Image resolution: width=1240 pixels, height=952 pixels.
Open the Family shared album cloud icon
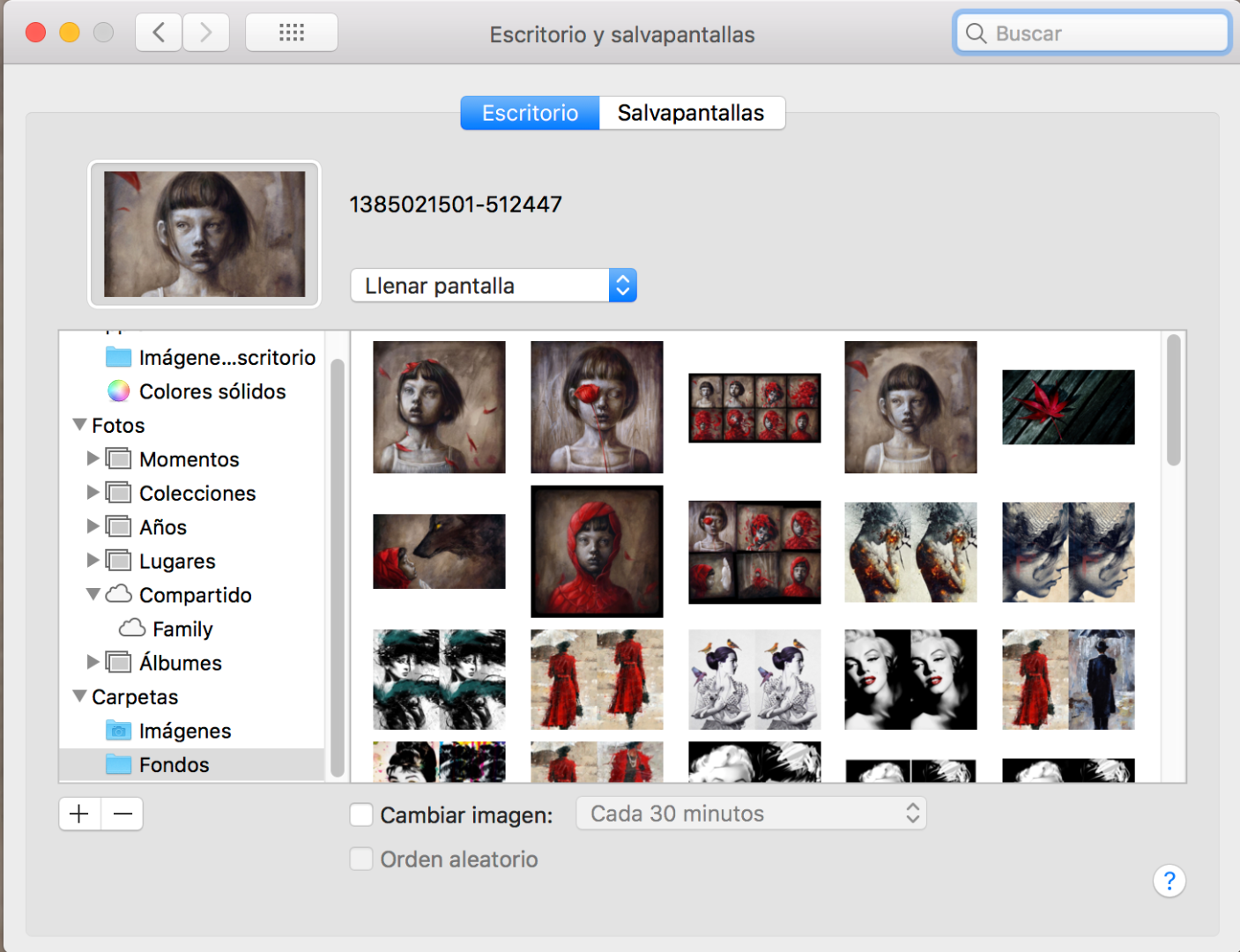coord(132,628)
